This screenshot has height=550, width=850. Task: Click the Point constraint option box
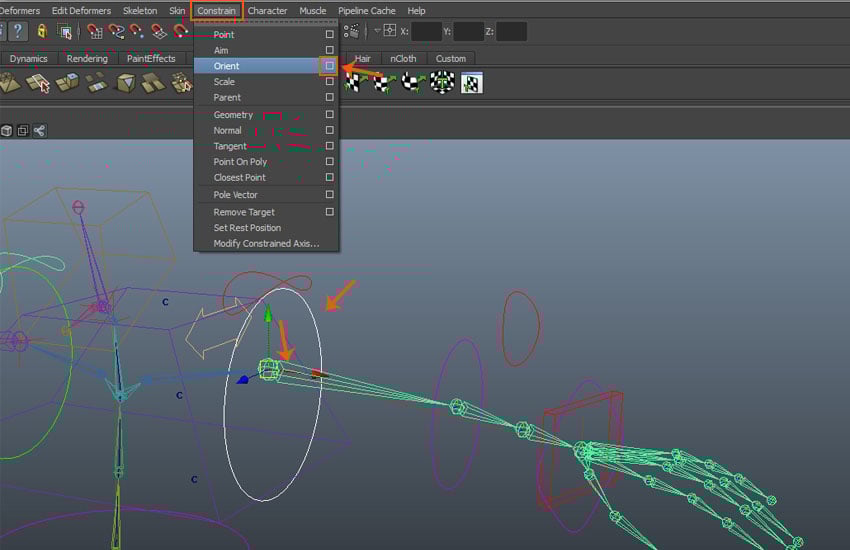(x=329, y=34)
